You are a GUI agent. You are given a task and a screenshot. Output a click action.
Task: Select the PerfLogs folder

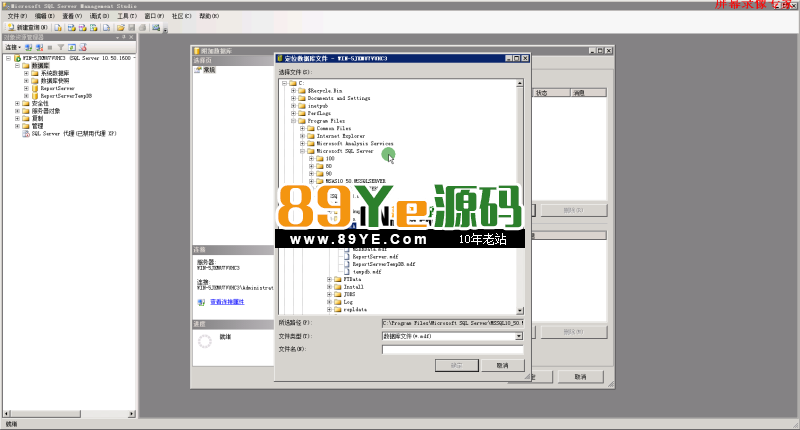319,113
